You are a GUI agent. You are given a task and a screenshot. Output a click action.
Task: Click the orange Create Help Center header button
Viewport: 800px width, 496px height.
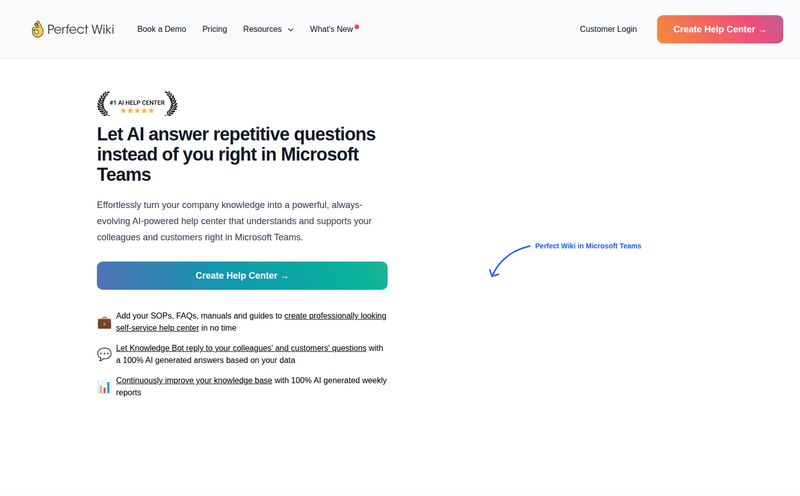point(720,29)
